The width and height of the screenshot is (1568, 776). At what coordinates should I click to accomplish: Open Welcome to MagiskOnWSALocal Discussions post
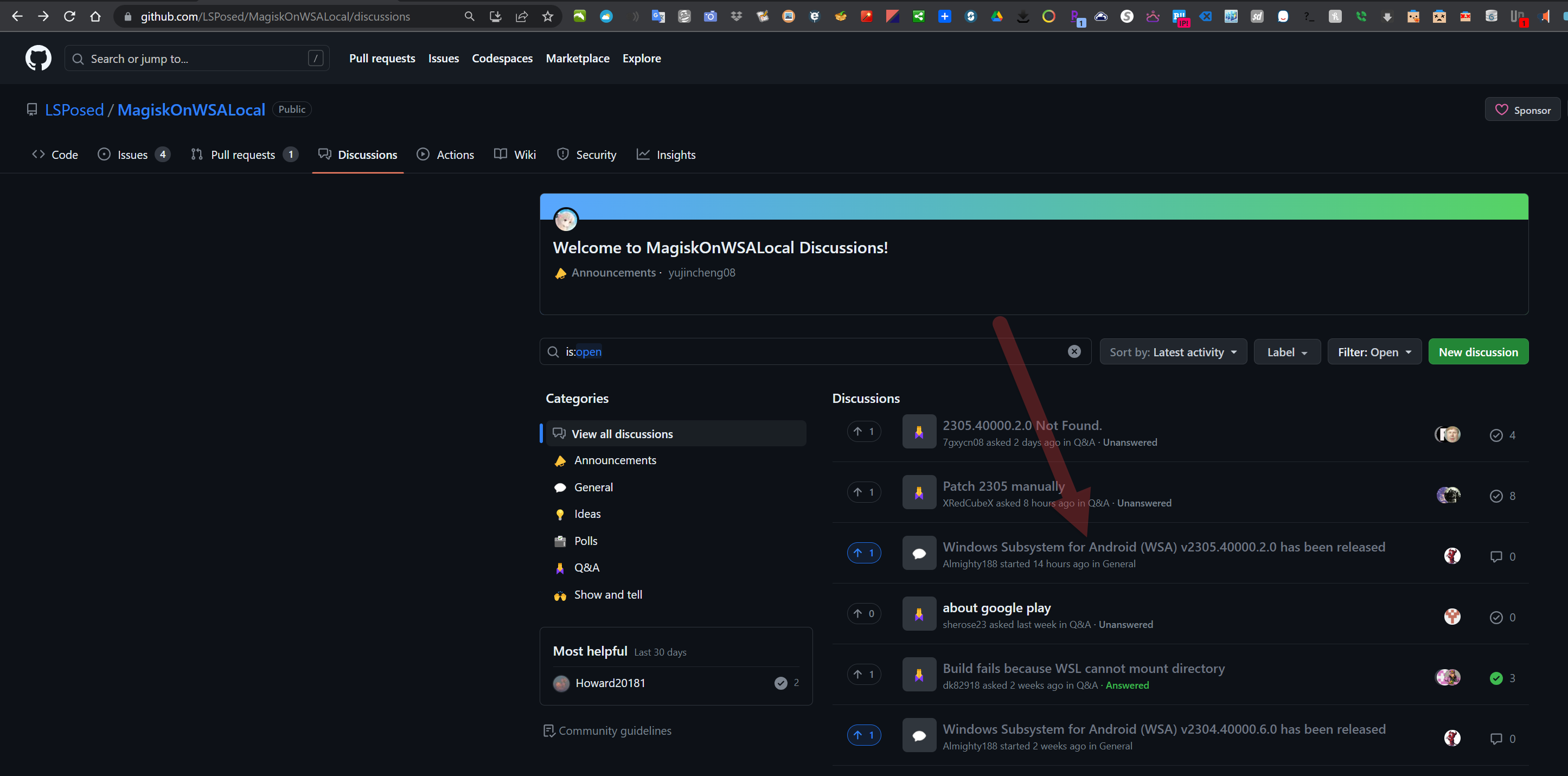(x=720, y=247)
